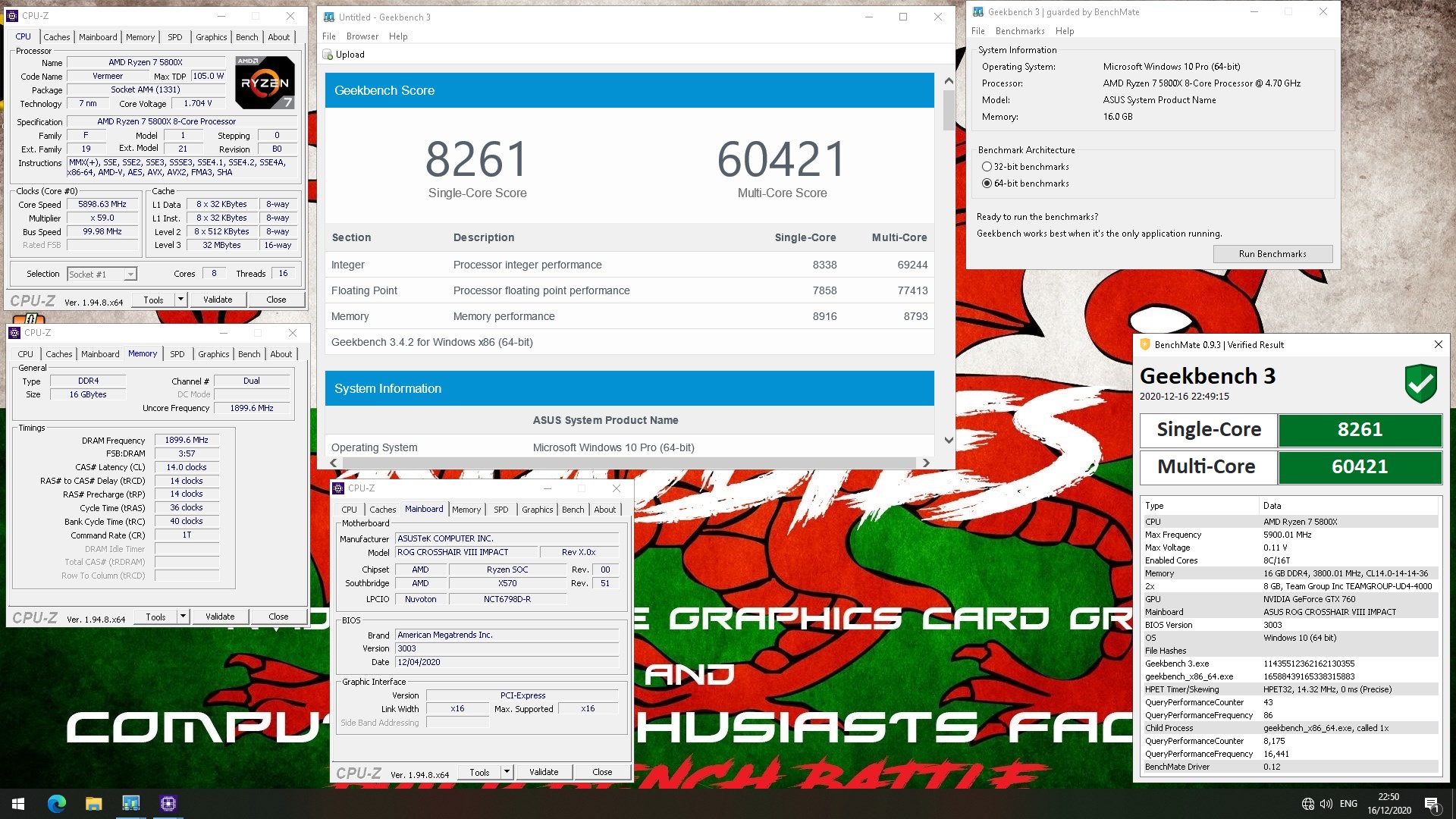1456x819 pixels.
Task: Click the Geekbench Score section header
Action: [629, 90]
